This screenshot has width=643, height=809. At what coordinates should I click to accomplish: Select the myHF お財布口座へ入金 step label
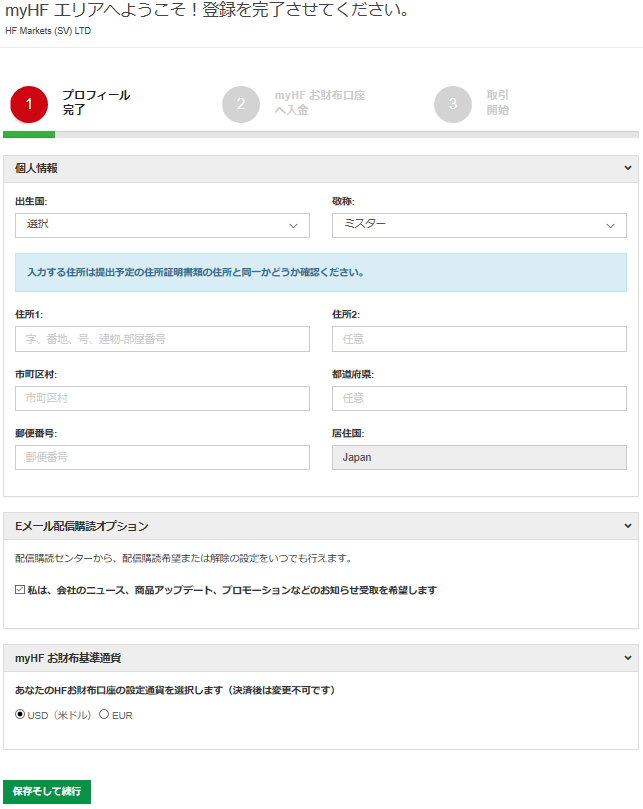319,103
